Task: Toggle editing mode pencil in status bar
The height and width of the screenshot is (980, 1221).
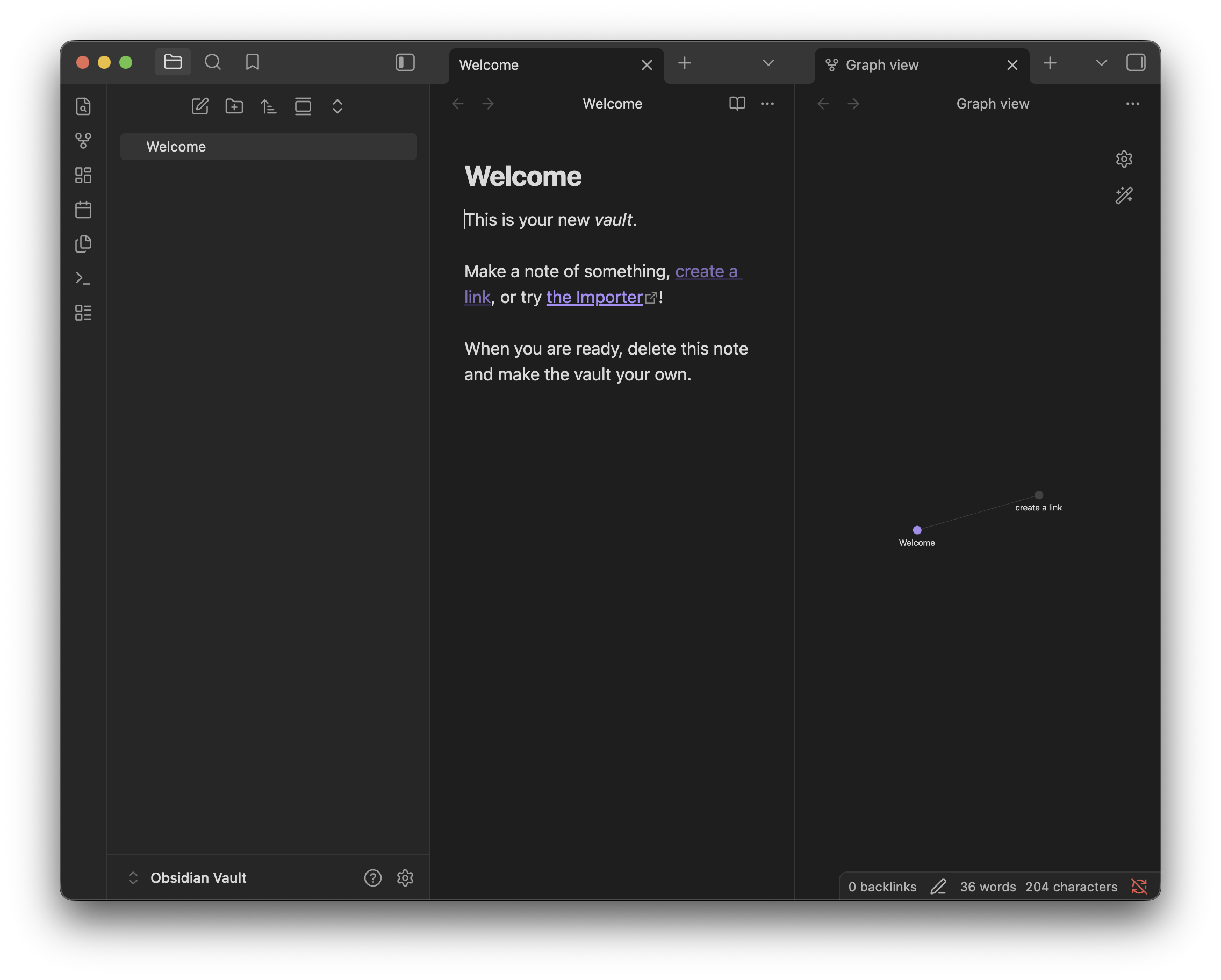Action: click(938, 887)
